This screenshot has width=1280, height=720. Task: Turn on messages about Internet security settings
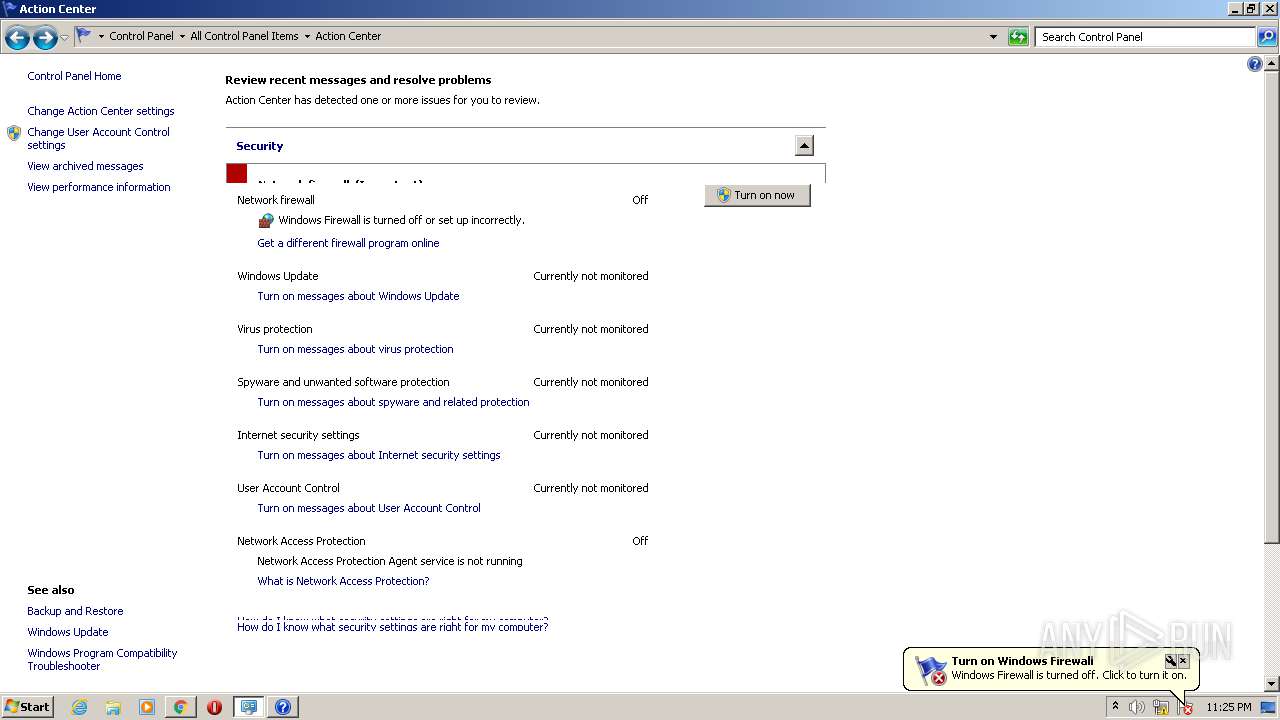click(379, 455)
